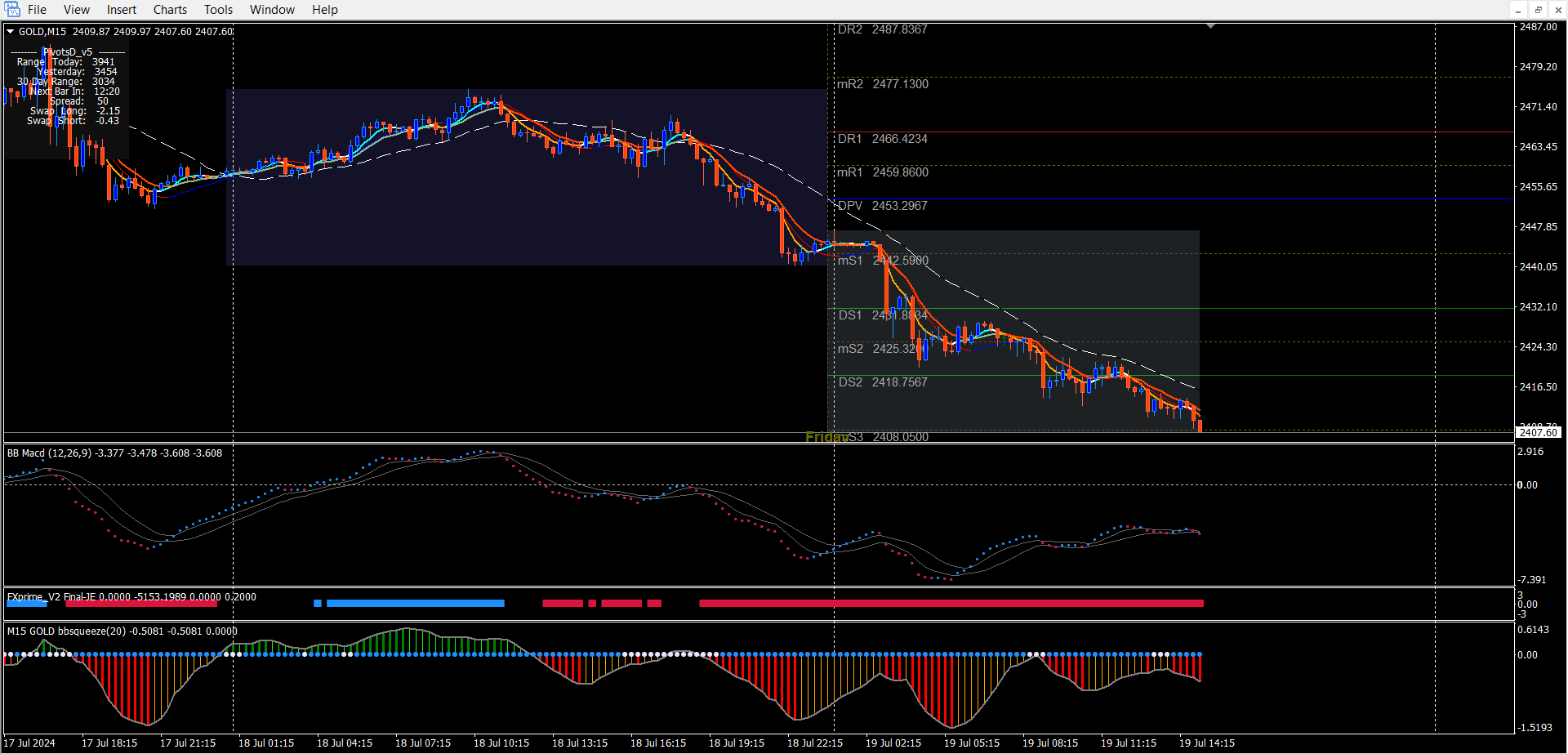The height and width of the screenshot is (754, 1568).
Task: Minimize the chart window
Action: 1518,10
